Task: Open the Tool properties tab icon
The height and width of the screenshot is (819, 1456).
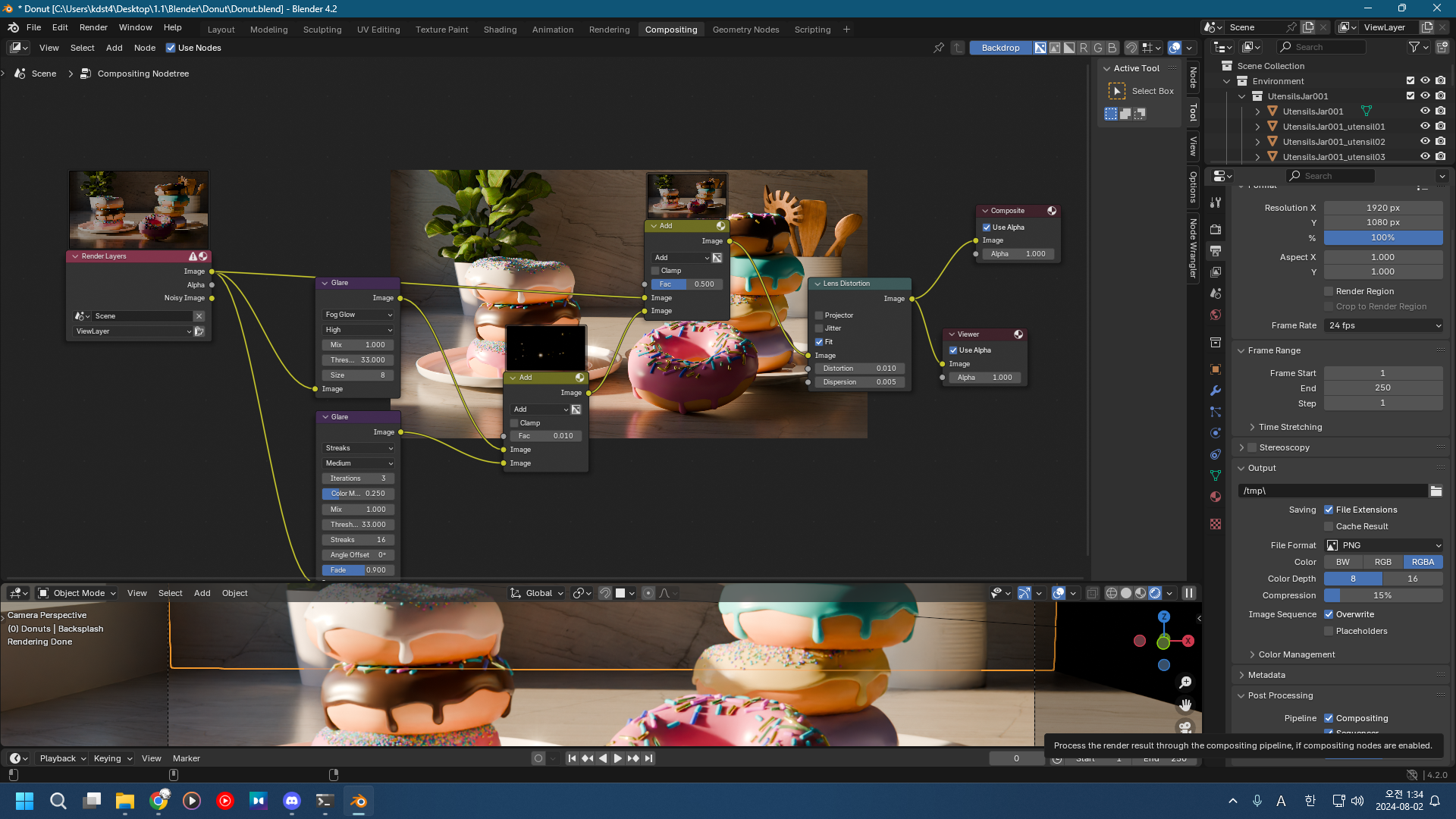Action: click(1216, 202)
